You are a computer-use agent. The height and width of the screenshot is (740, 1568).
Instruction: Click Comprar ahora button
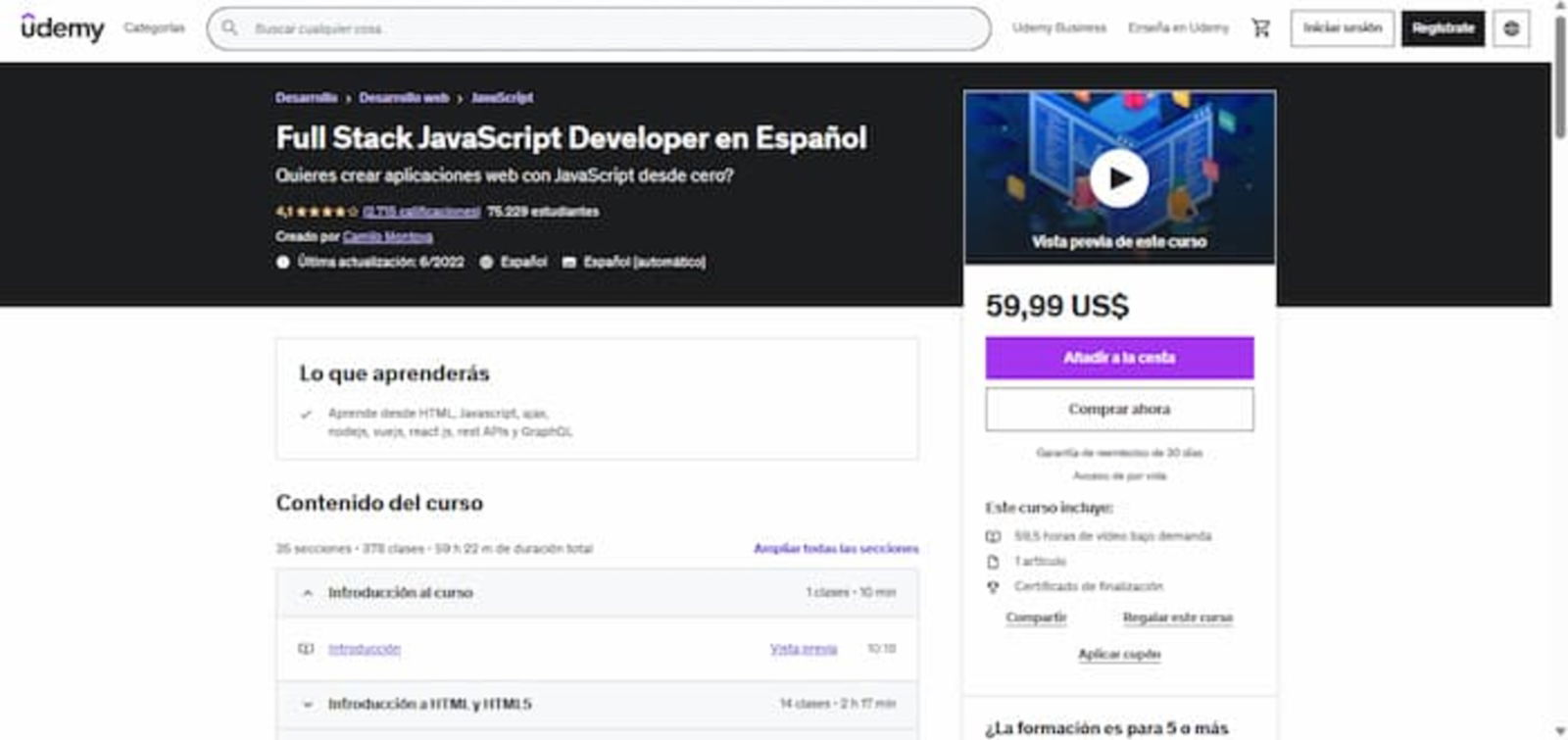coord(1119,409)
